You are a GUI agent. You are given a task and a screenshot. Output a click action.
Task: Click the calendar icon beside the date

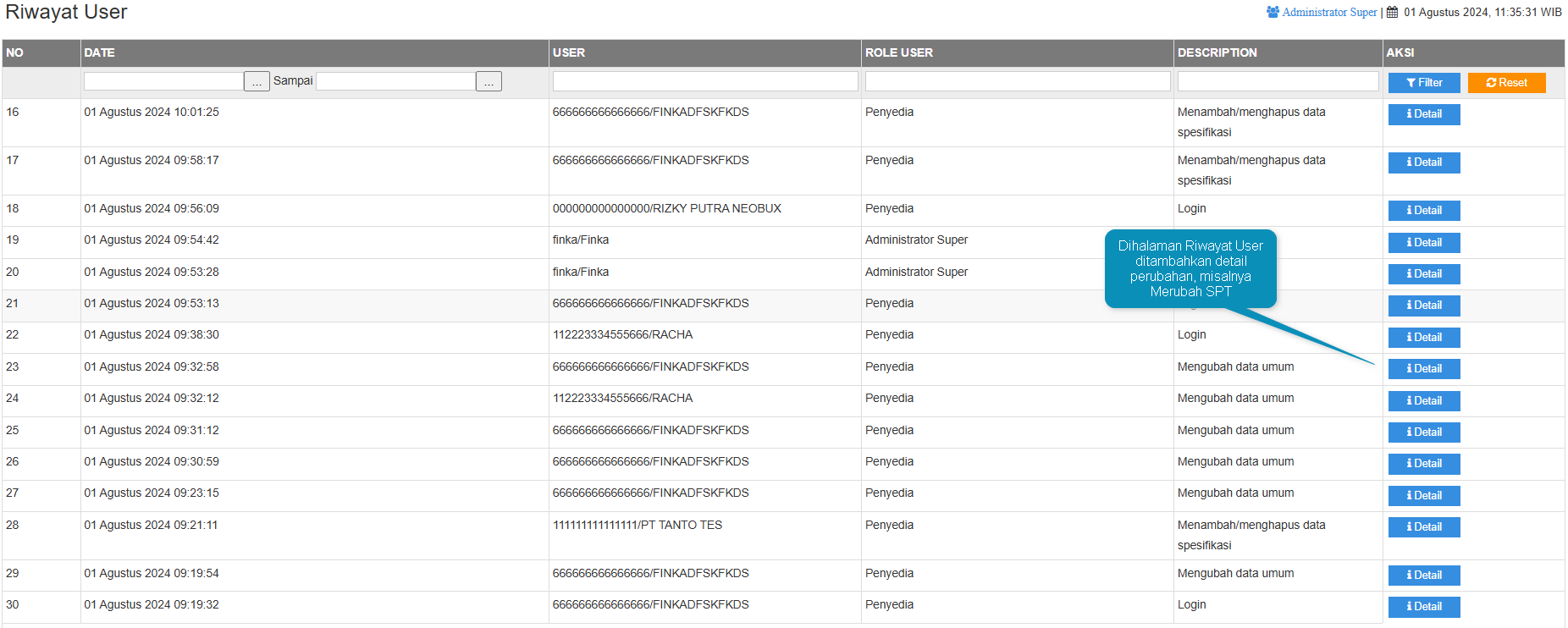pos(1392,12)
